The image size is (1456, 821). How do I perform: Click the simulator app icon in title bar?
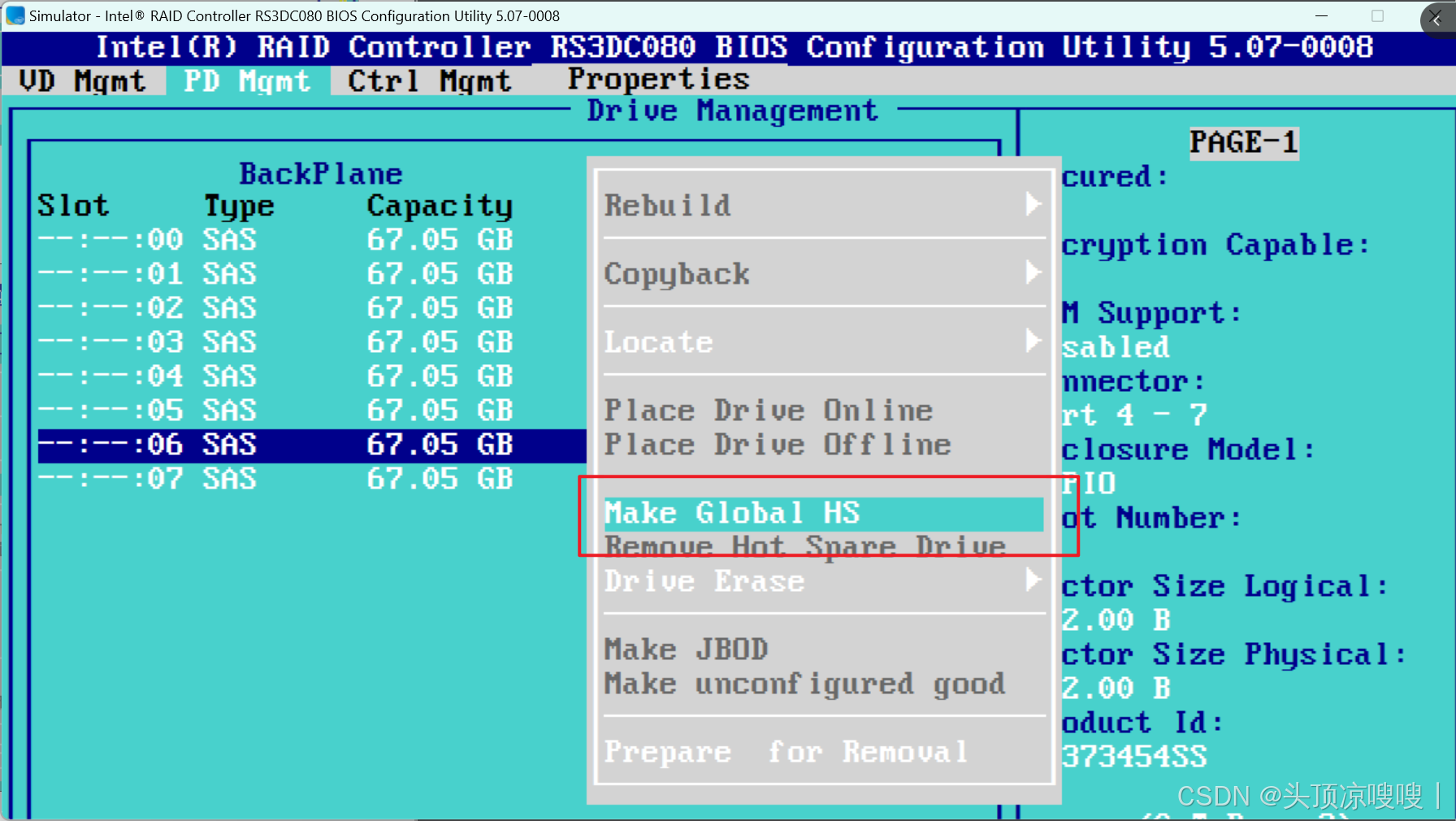(15, 15)
